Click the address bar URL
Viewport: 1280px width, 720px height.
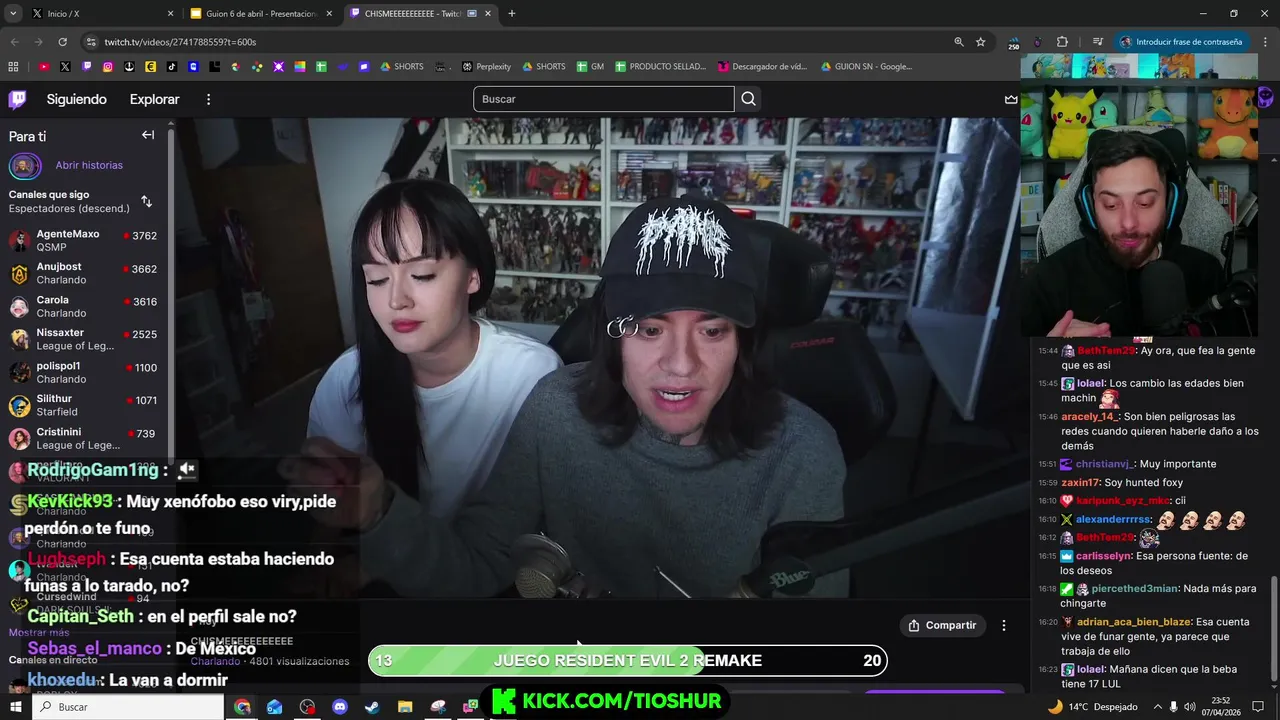(180, 42)
